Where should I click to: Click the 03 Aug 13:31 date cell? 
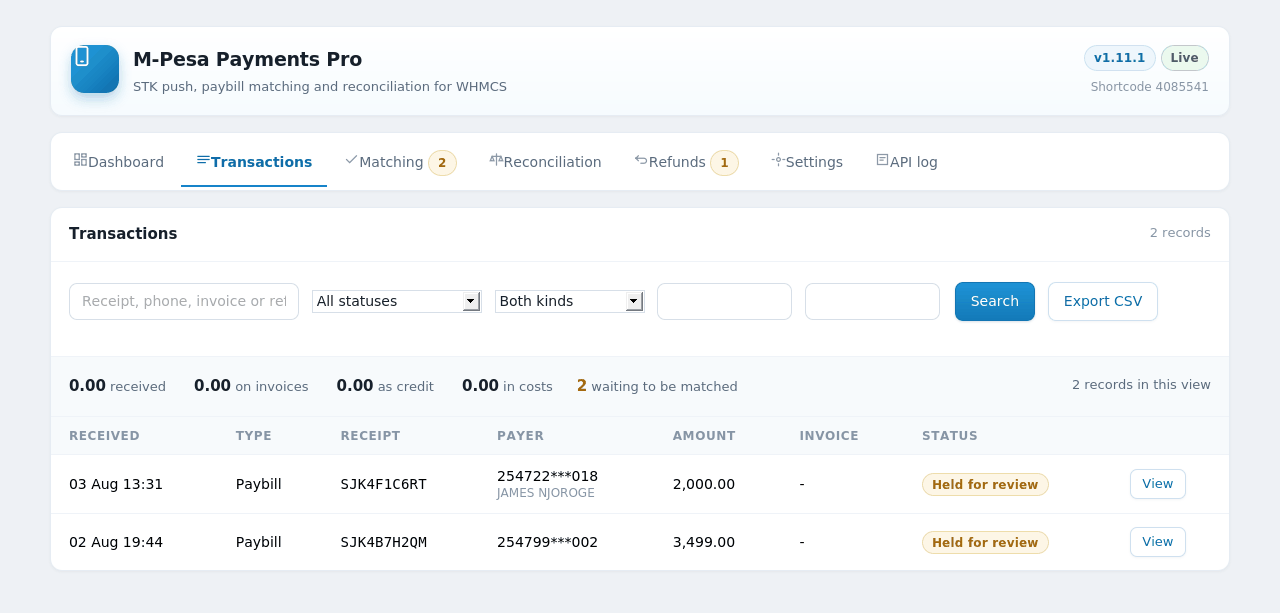click(116, 484)
